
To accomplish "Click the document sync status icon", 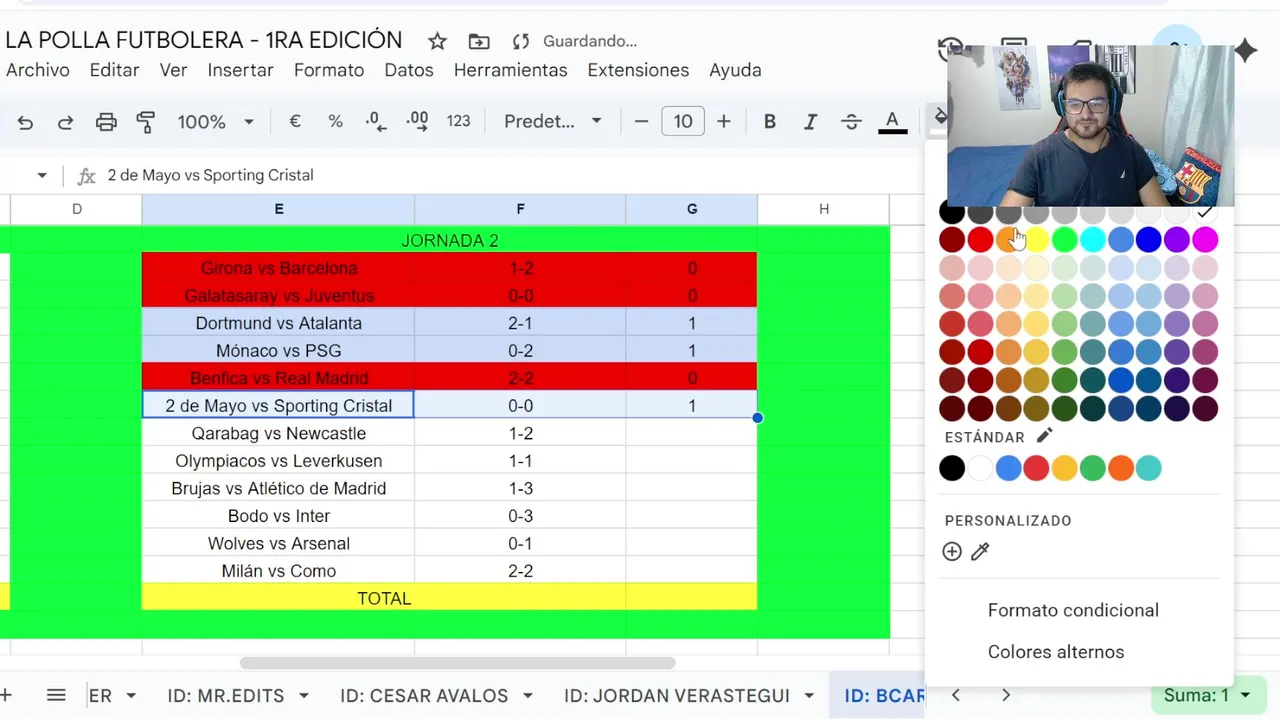I will pyautogui.click(x=520, y=41).
